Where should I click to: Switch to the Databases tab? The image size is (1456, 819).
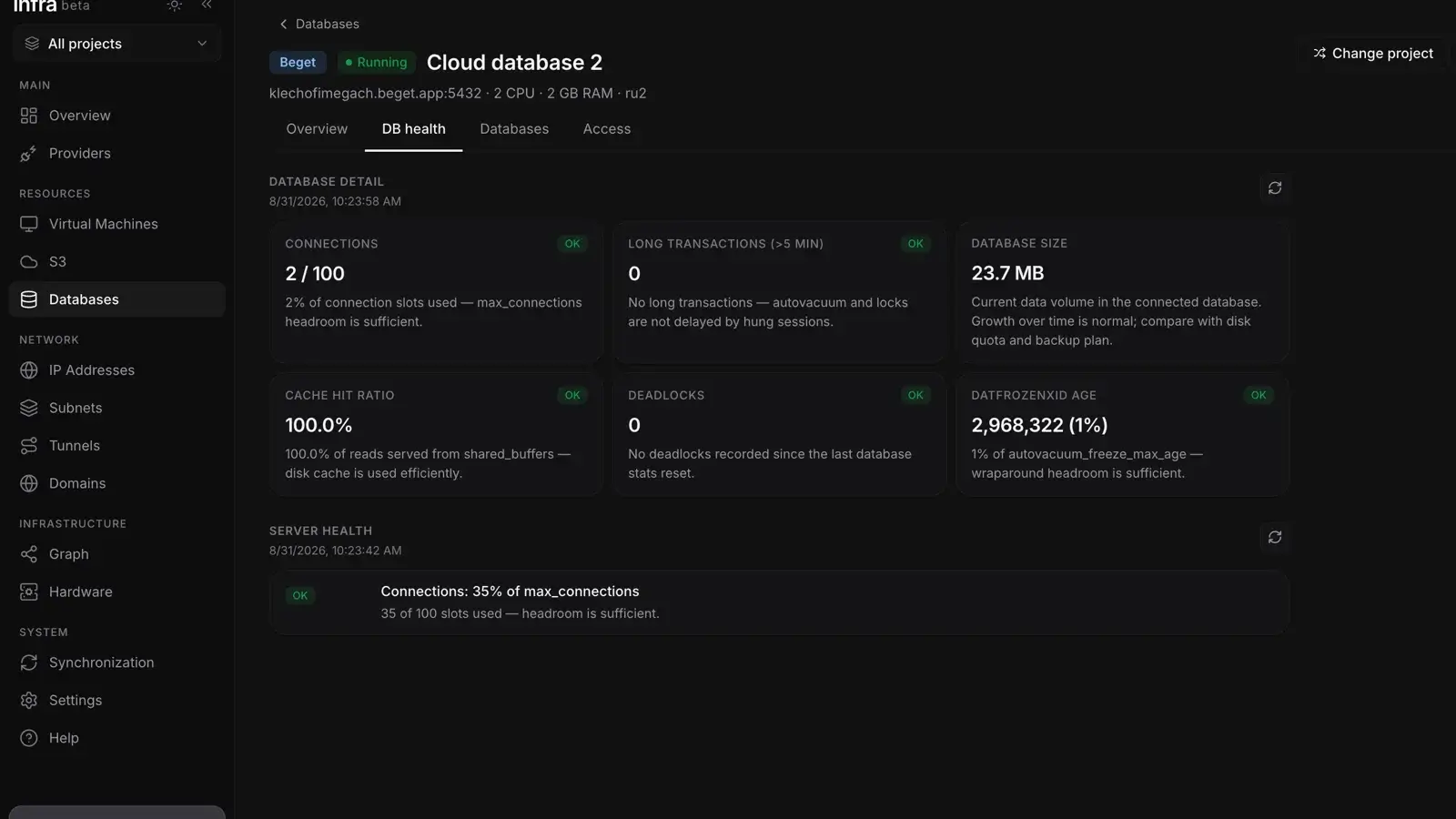tap(514, 129)
